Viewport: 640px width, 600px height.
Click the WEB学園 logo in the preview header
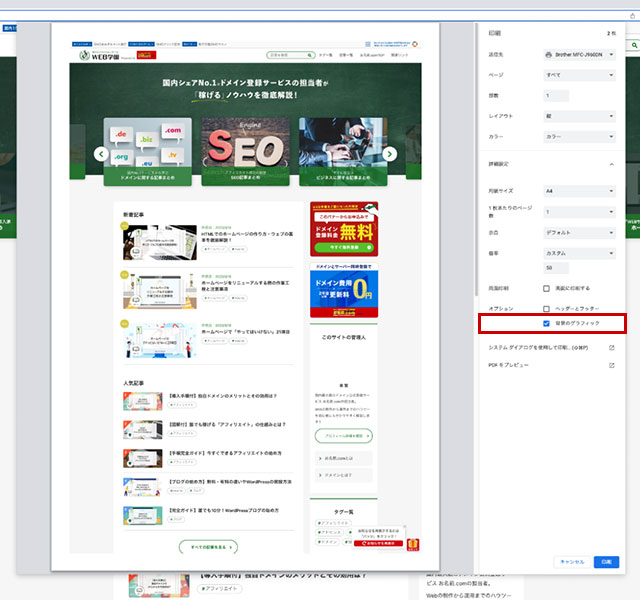click(x=99, y=56)
